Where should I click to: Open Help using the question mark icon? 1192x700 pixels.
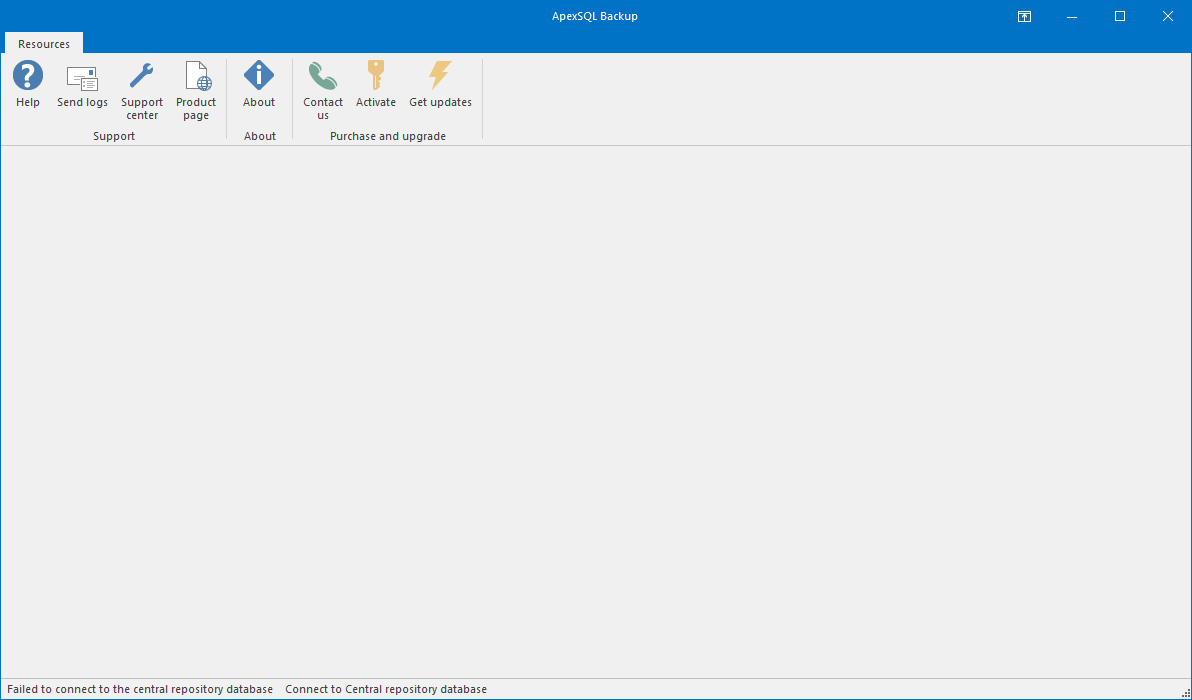coord(27,75)
